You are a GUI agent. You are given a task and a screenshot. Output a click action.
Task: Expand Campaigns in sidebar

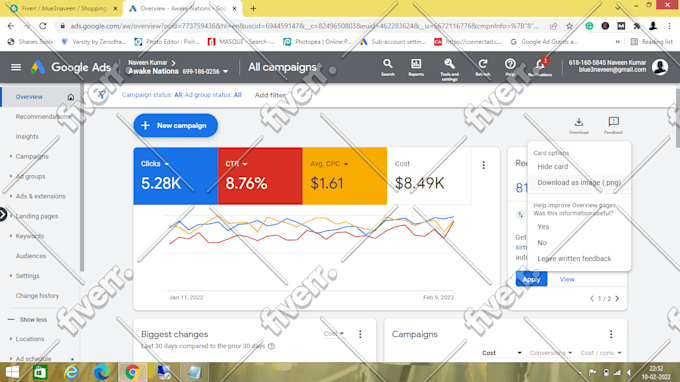11,157
